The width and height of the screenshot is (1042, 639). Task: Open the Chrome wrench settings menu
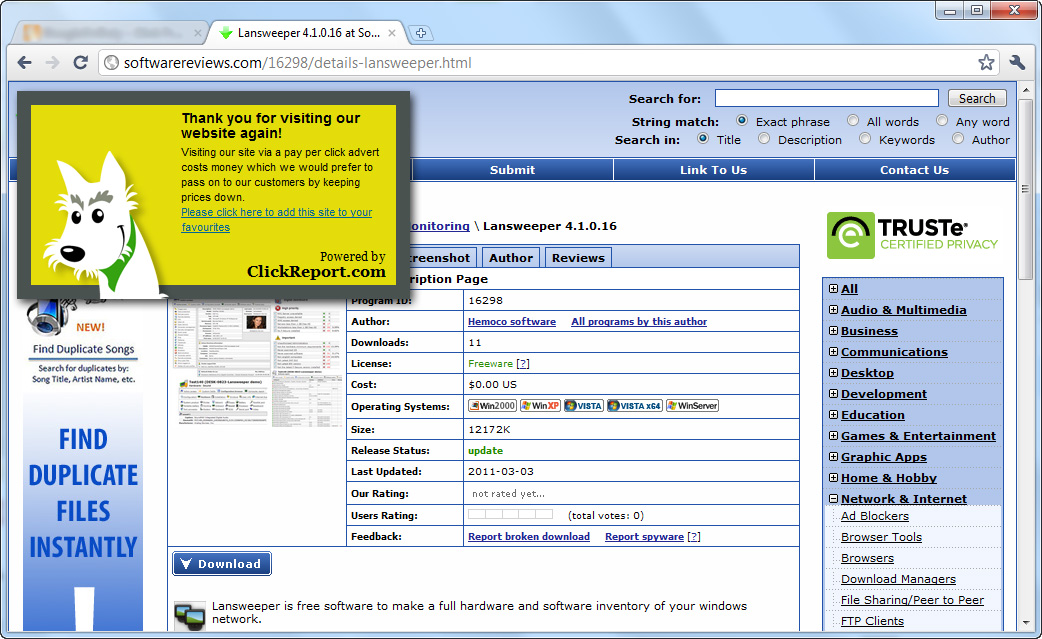(1017, 62)
